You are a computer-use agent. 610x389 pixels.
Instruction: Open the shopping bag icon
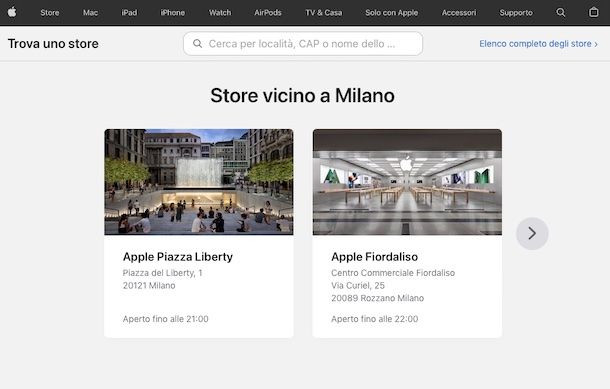coord(594,12)
